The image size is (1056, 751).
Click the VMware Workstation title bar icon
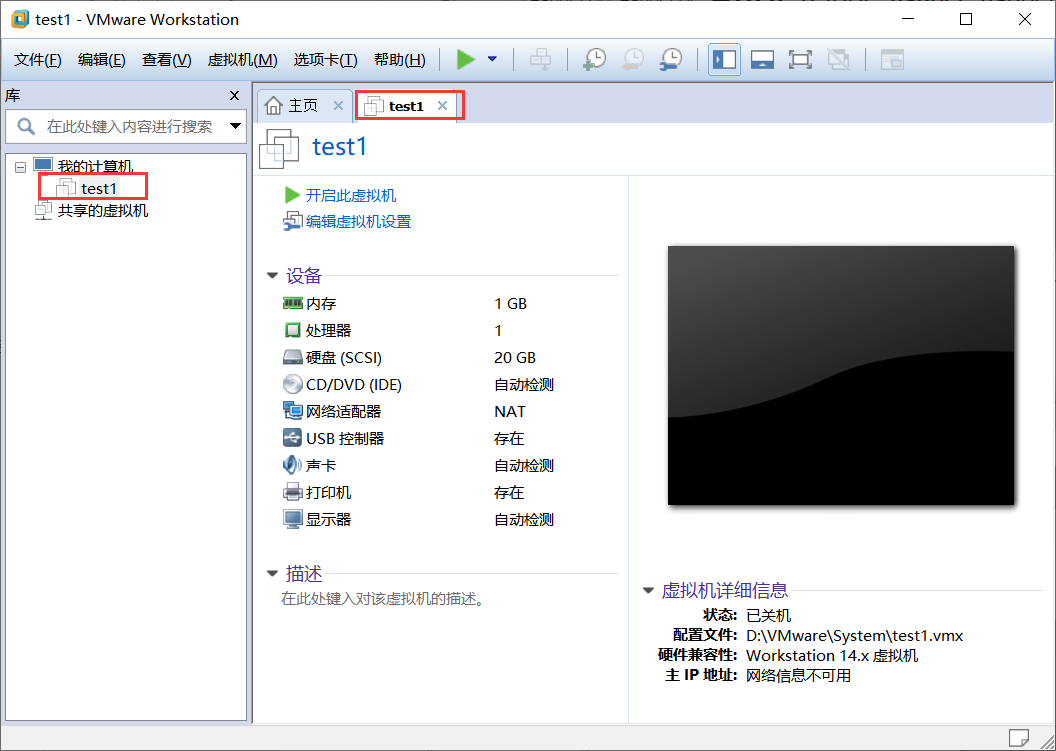20,19
